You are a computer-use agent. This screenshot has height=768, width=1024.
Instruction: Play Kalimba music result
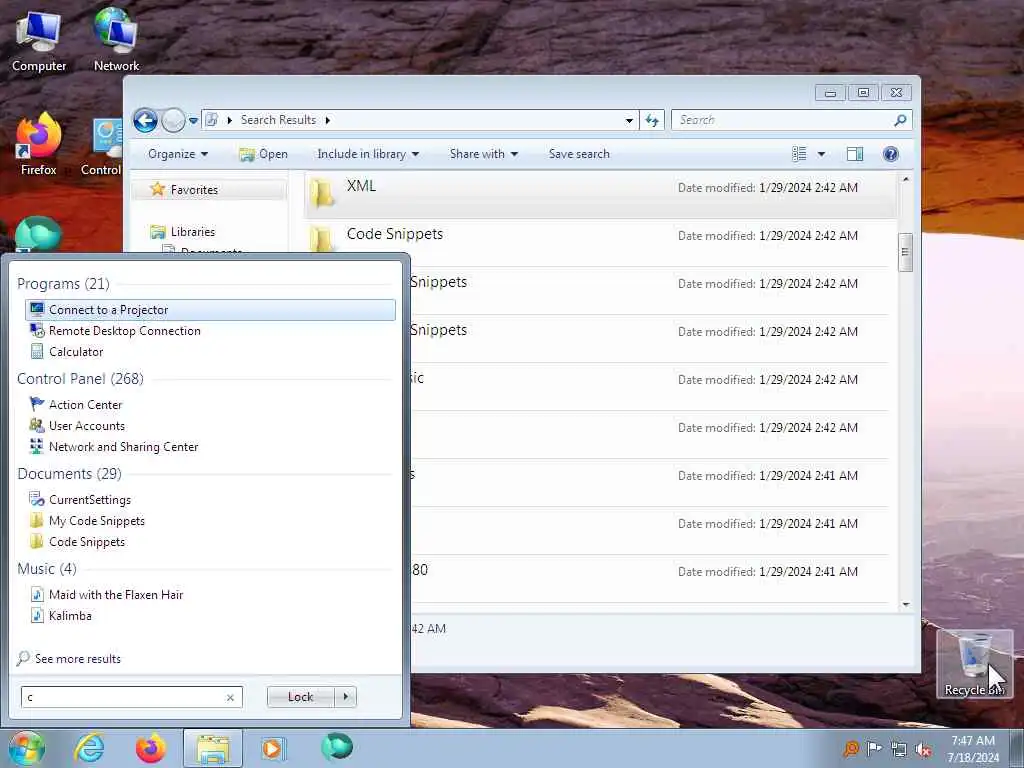tap(210, 615)
